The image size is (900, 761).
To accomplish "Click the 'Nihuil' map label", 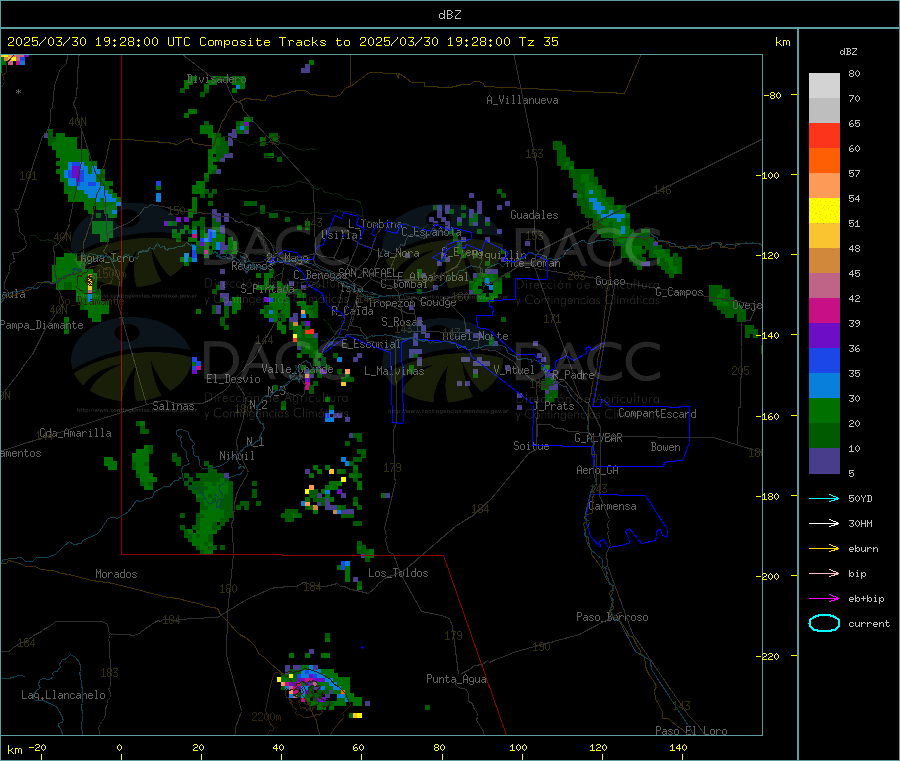I will pyautogui.click(x=236, y=456).
